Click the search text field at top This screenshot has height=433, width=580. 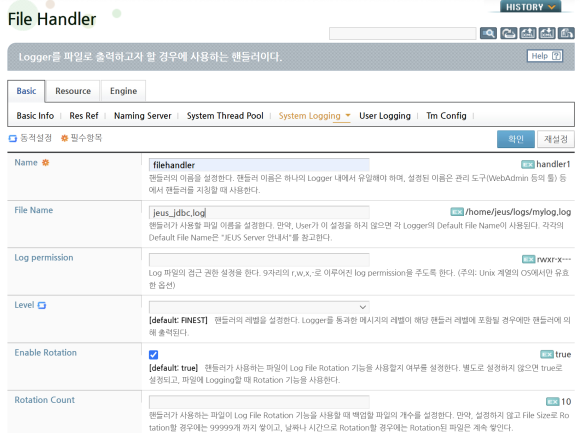tap(402, 33)
